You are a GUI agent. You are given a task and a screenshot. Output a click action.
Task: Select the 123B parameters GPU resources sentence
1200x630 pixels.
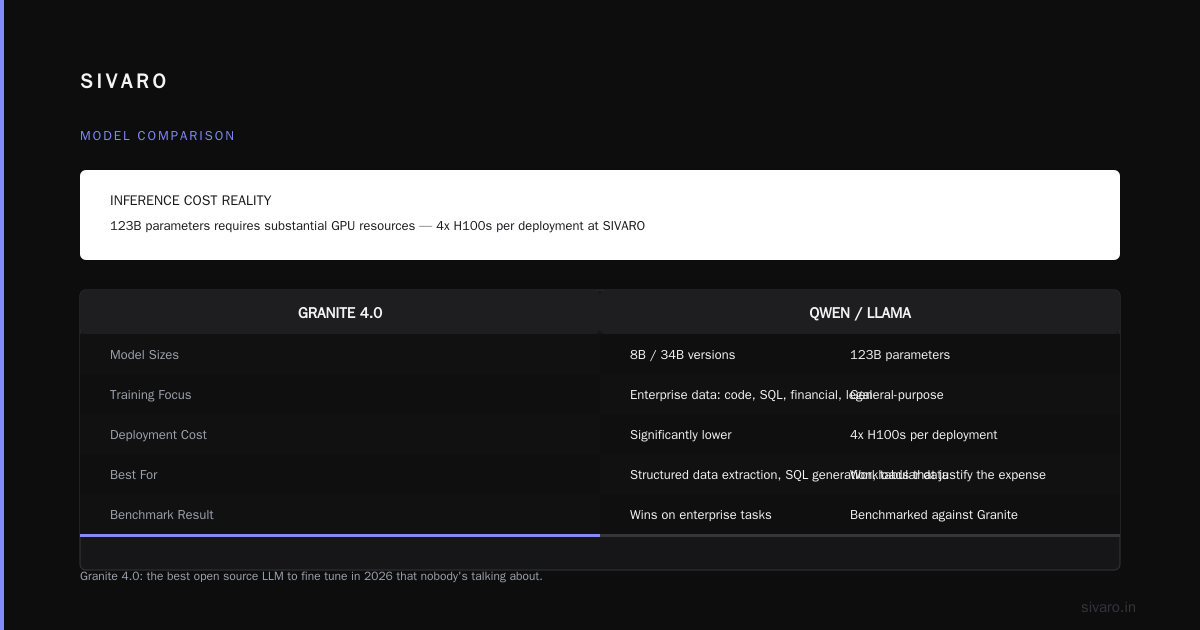click(377, 226)
